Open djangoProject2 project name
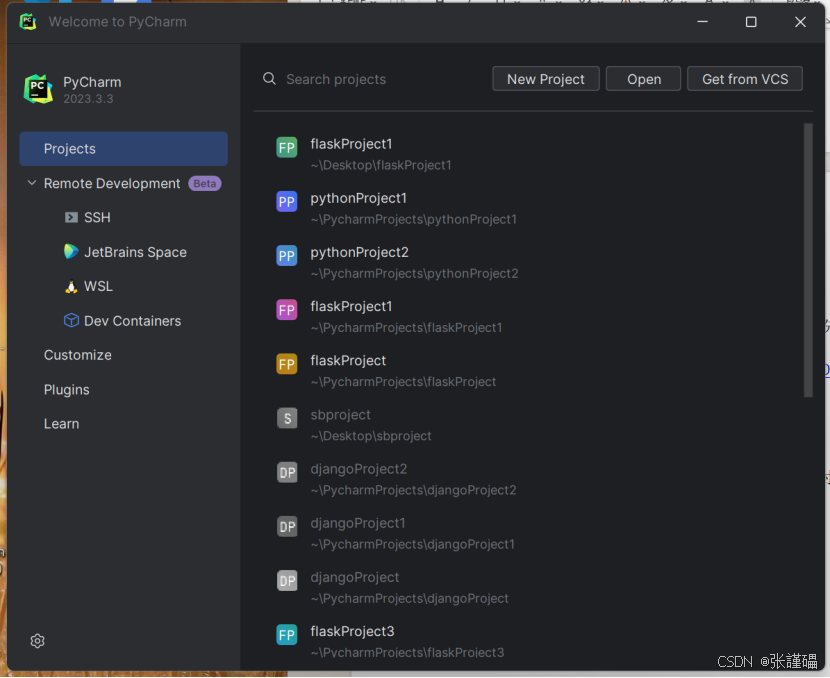Screen dimensions: 830x678 pos(358,469)
